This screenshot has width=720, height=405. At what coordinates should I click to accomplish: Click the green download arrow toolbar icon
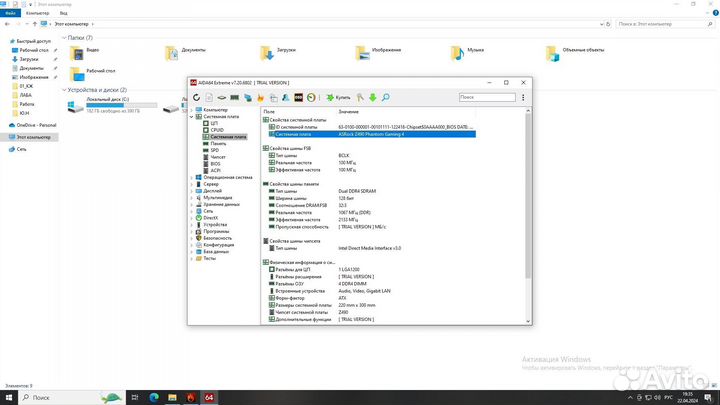tap(373, 97)
